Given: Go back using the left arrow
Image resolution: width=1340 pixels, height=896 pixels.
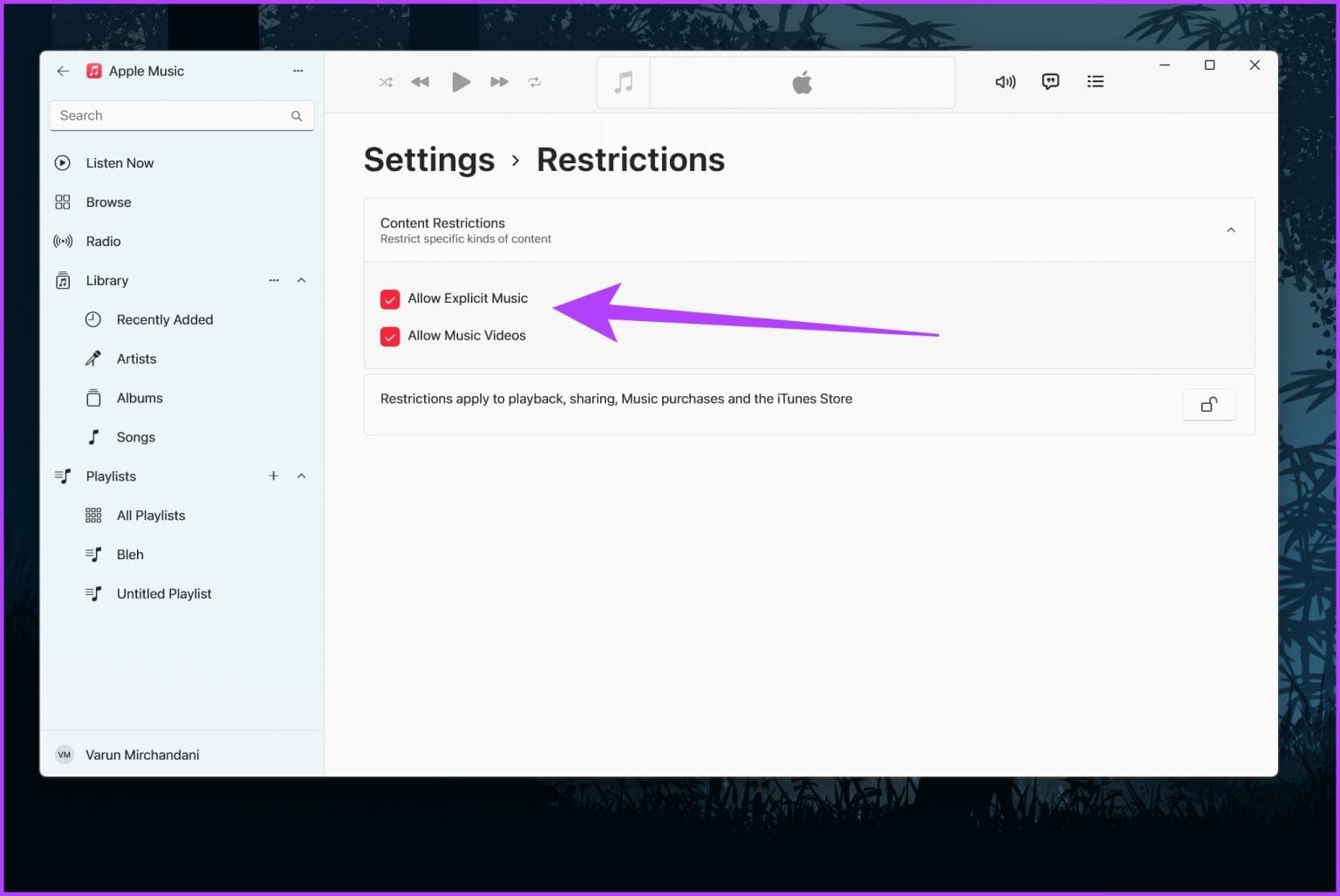Looking at the screenshot, I should click(x=63, y=72).
